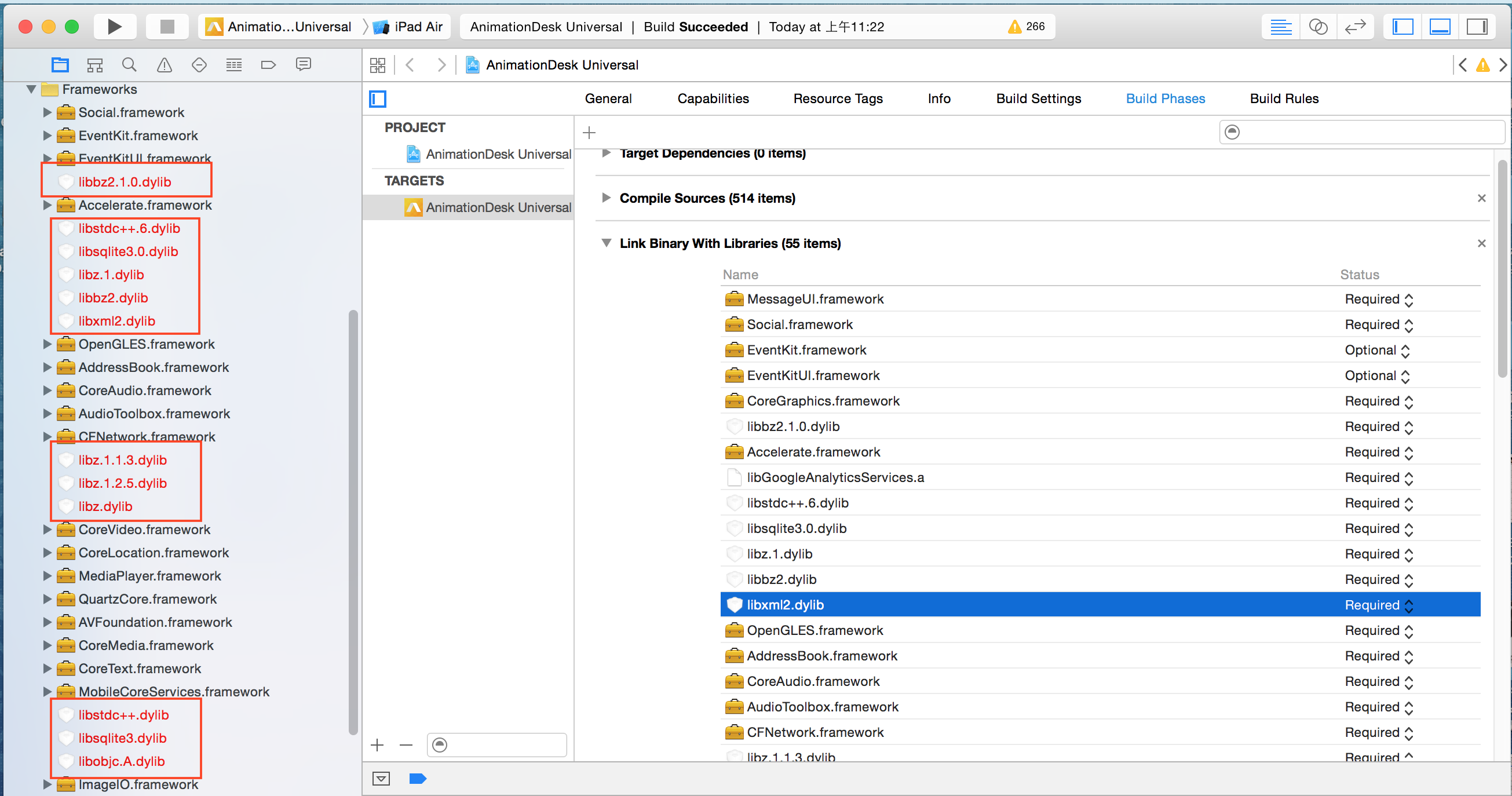Screen dimensions: 1512x796
Task: Expand OpenGLES.framework in the navigator
Action: [48, 344]
